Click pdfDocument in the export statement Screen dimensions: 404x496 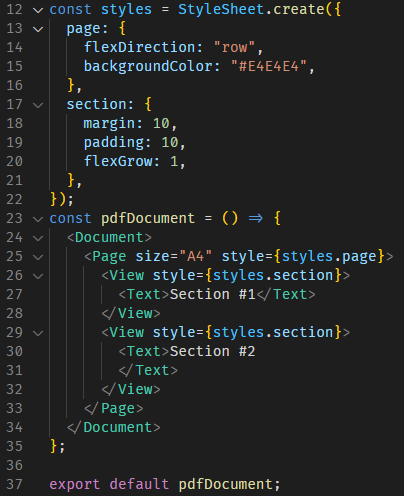[225, 484]
